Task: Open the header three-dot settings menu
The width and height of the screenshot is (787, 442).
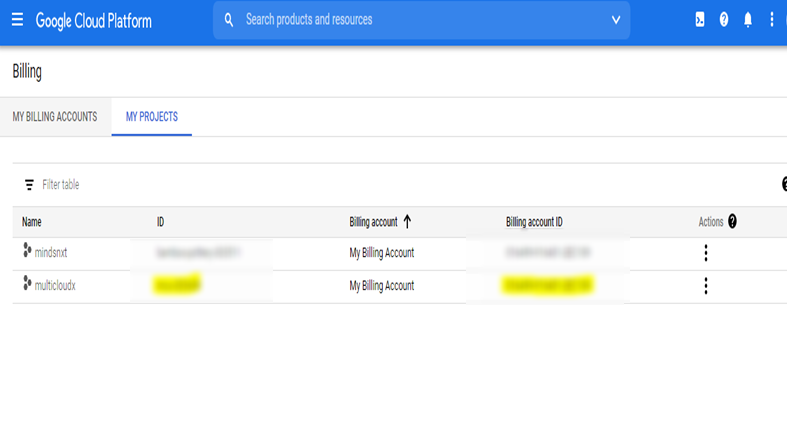Action: tap(772, 20)
